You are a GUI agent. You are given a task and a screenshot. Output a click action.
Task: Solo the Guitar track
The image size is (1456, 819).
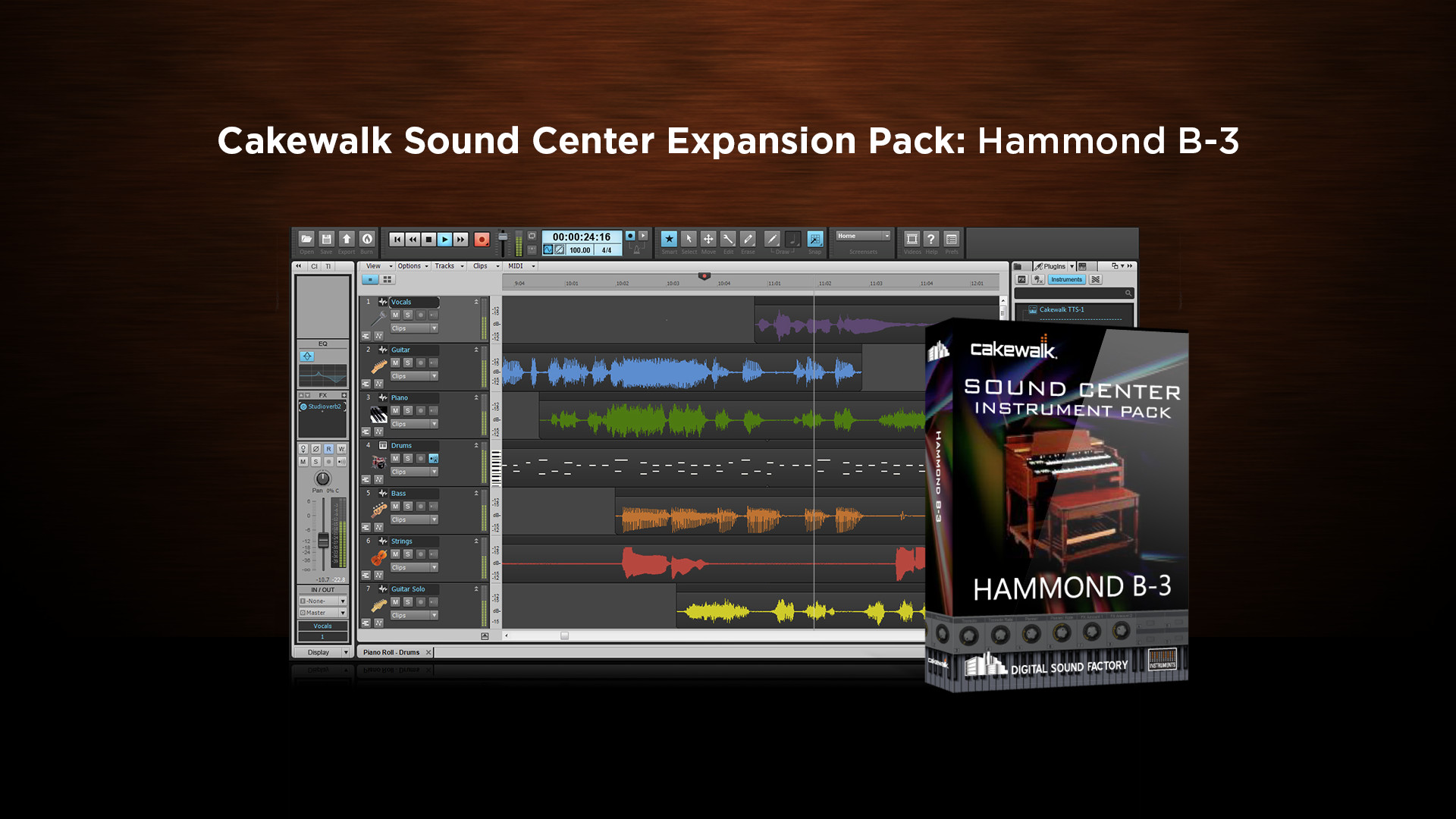click(x=408, y=362)
